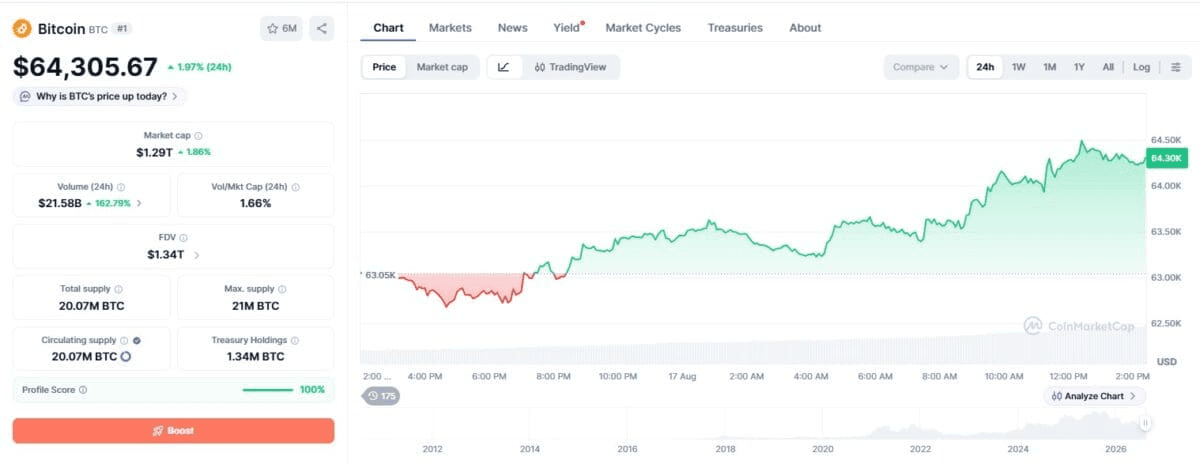
Task: Open Volume (24h) info icon
Action: pos(121,187)
